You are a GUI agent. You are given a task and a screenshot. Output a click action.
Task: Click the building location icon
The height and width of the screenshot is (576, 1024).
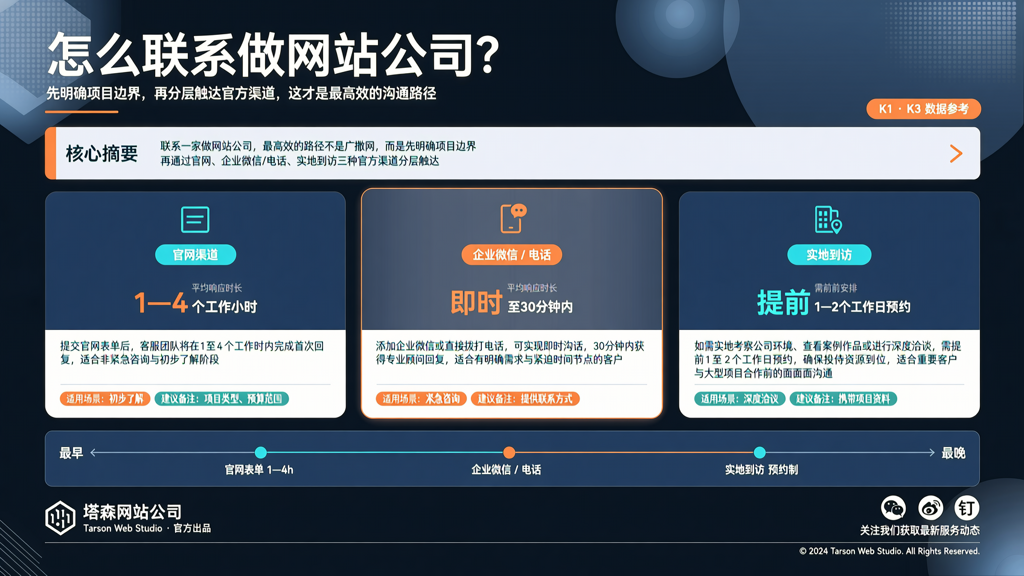tap(828, 219)
